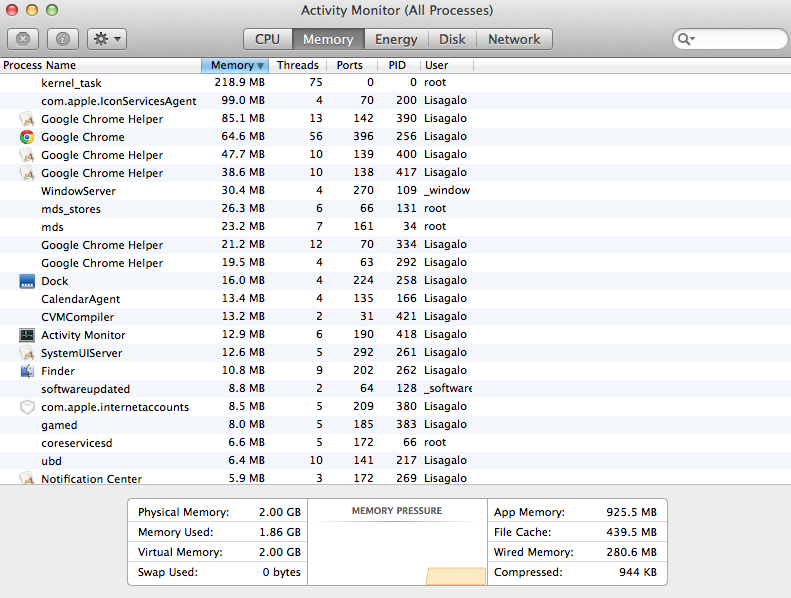Click PID 418 of Activity Monitor

(x=407, y=334)
